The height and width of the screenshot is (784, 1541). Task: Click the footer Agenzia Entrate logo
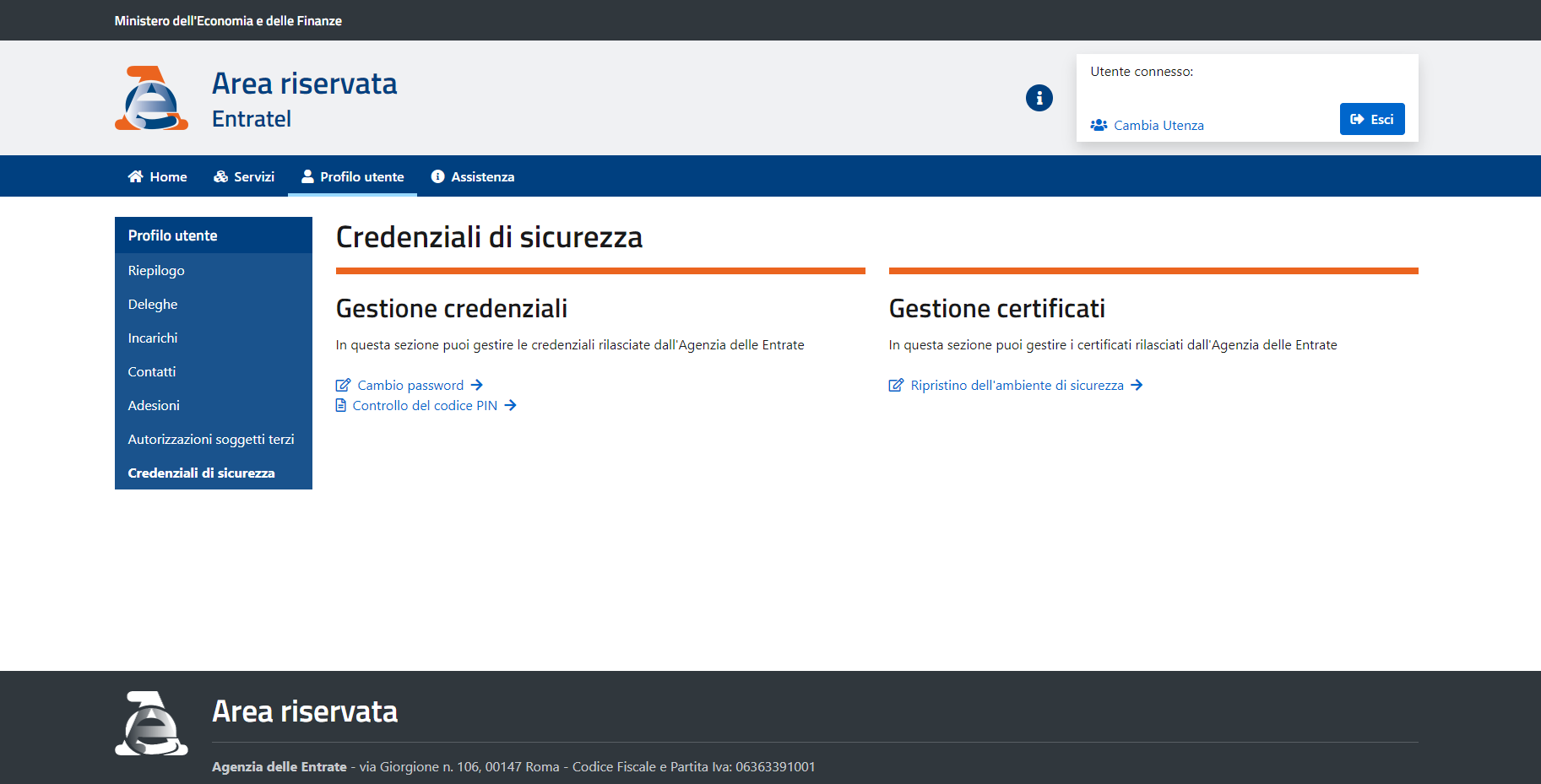coord(152,723)
